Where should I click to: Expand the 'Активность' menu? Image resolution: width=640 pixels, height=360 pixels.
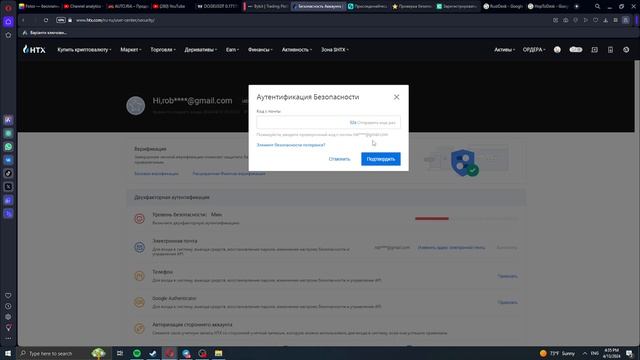pyautogui.click(x=297, y=50)
